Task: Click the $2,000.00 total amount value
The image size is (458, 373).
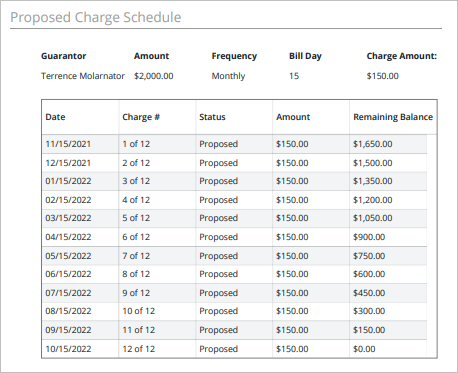Action: click(x=154, y=76)
